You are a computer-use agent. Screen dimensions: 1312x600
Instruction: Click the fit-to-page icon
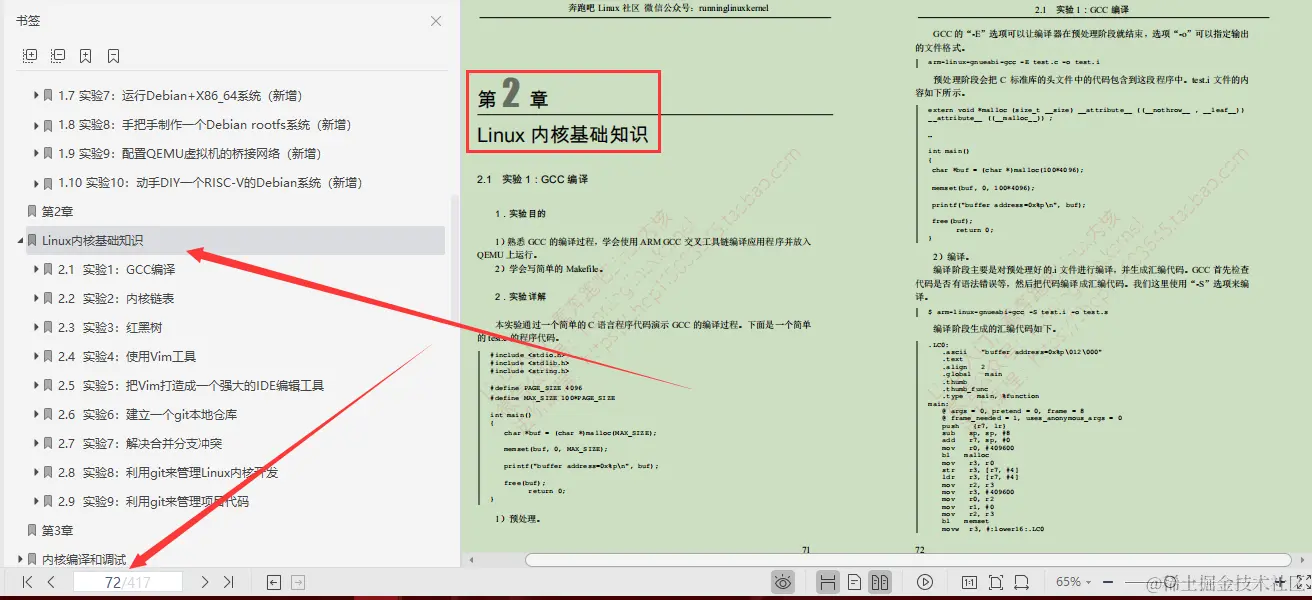(995, 581)
